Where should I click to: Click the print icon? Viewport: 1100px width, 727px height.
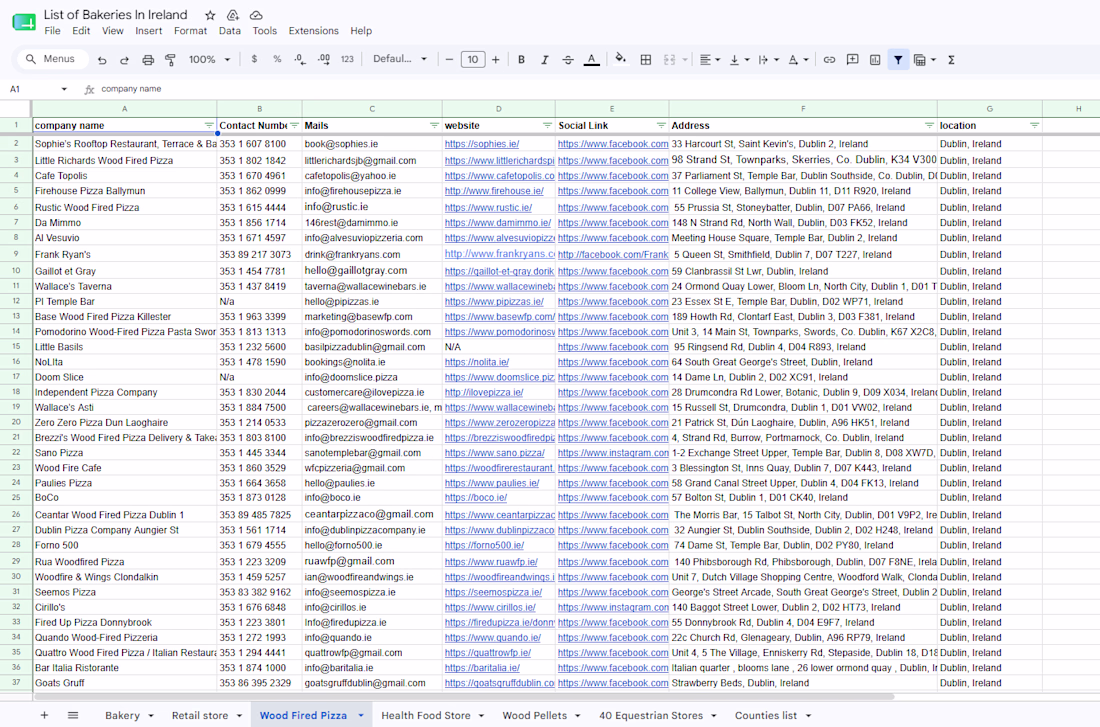coord(148,60)
